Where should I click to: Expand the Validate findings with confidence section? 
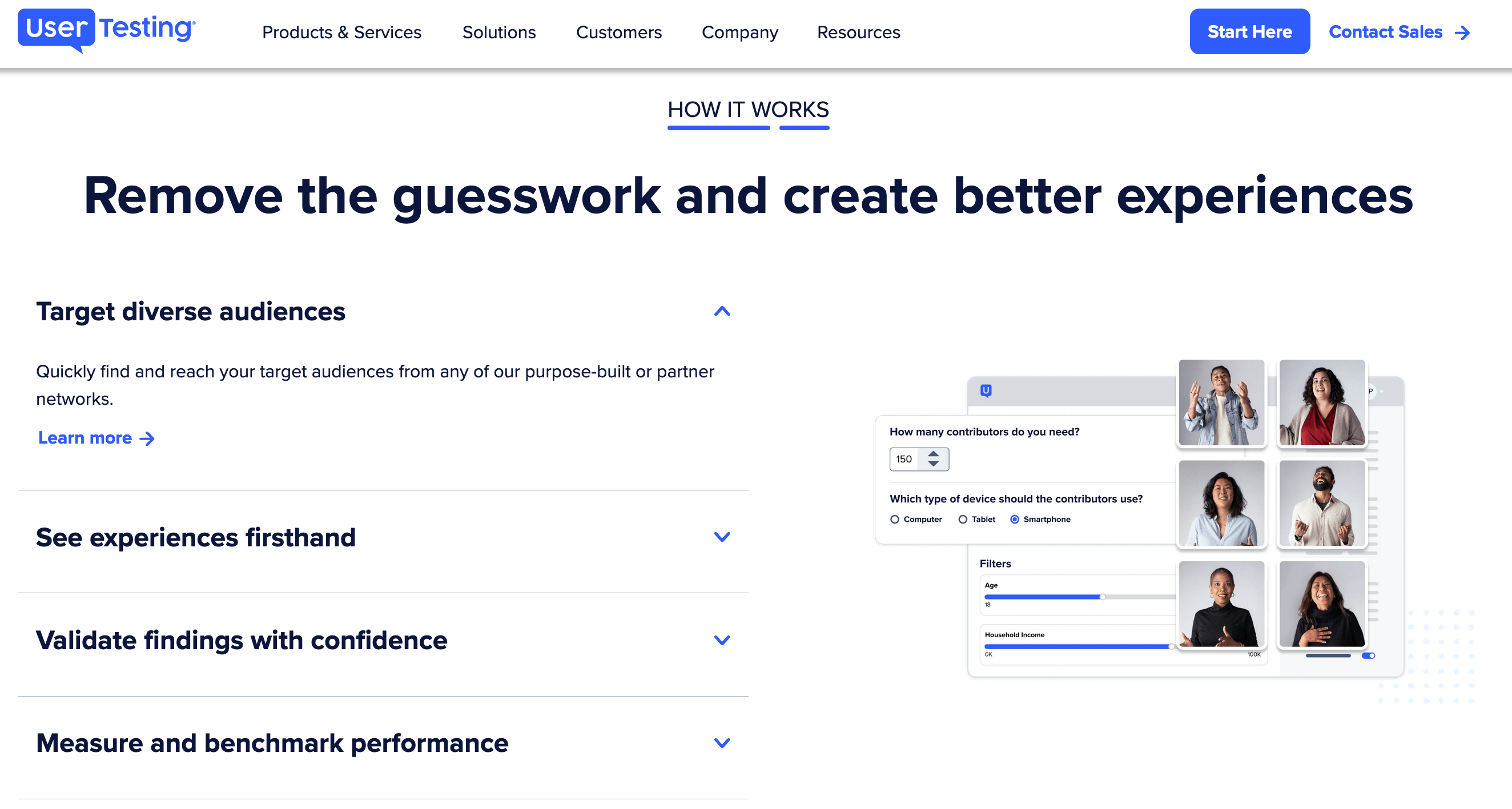(722, 640)
